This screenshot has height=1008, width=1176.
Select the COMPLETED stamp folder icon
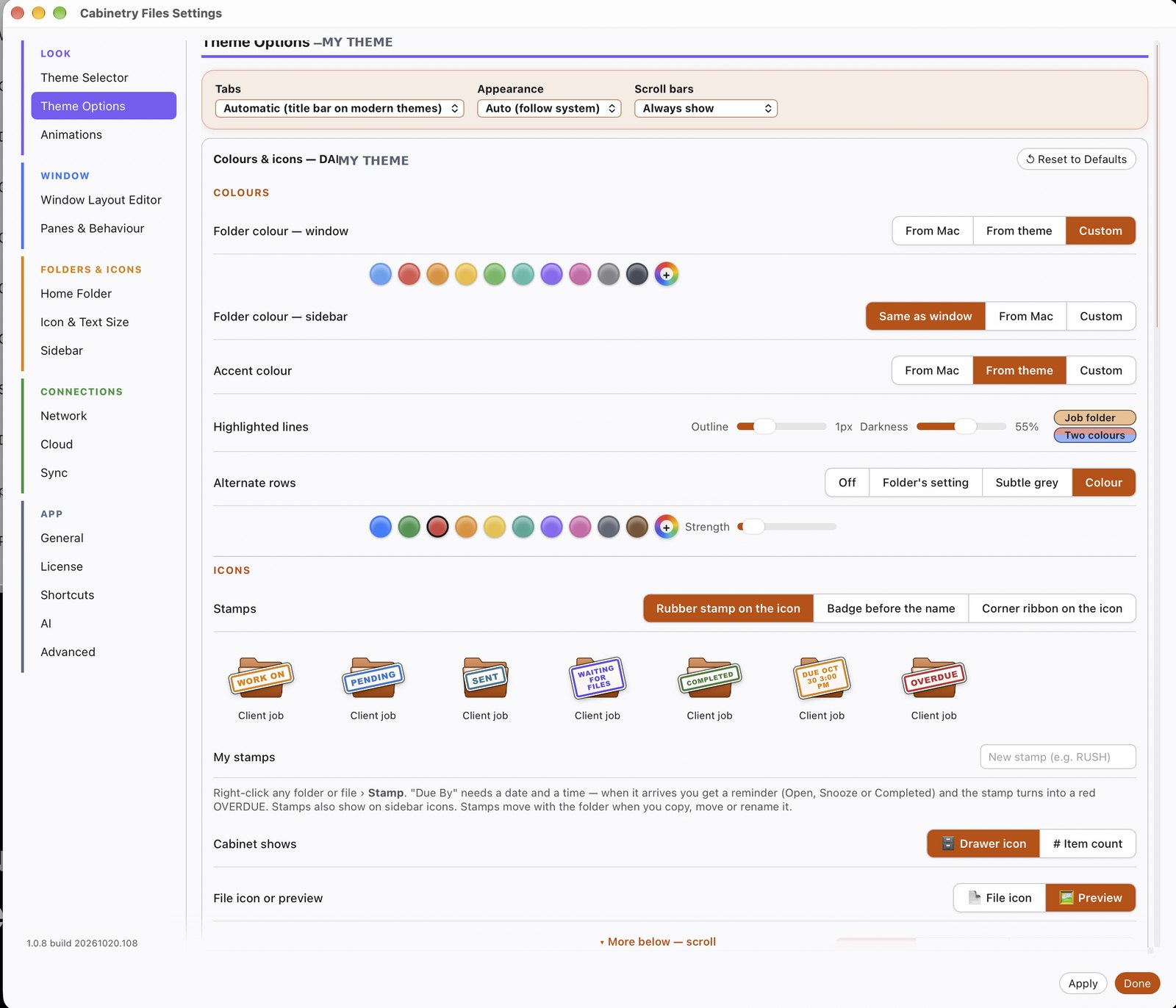pos(709,677)
